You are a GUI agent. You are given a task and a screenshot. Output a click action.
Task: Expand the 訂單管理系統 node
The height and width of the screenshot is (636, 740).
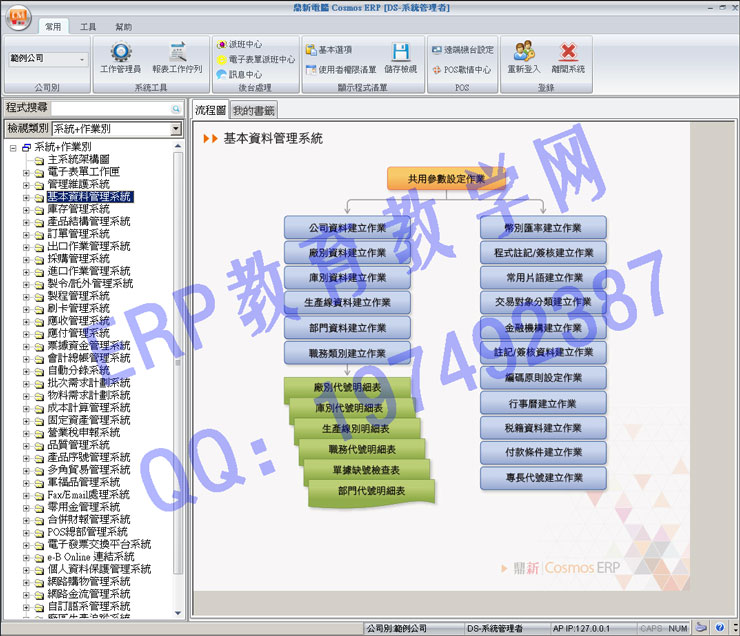point(26,235)
